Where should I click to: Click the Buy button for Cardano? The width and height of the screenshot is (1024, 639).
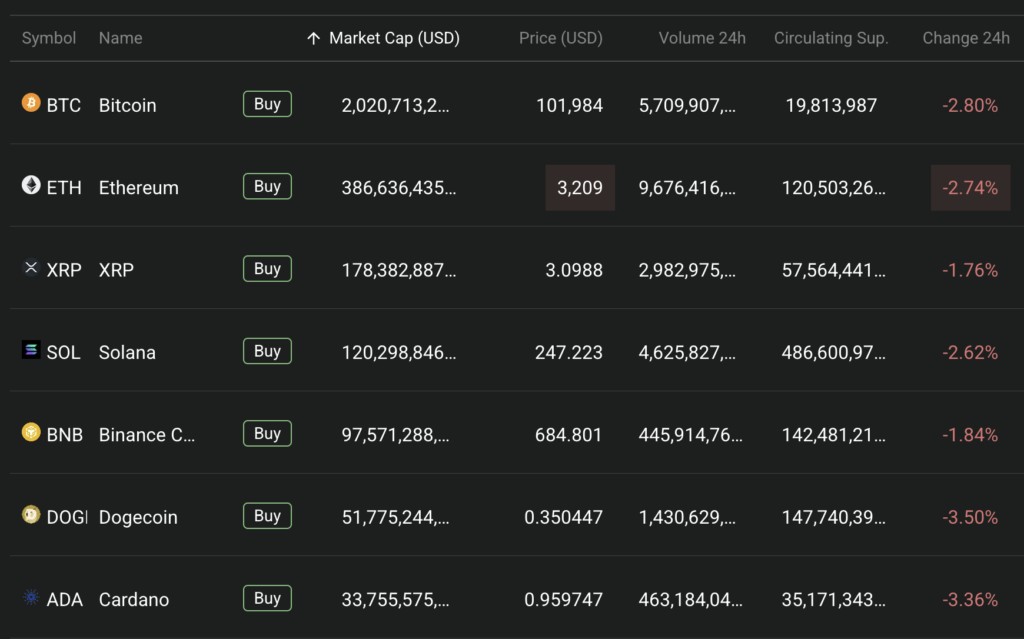(267, 598)
